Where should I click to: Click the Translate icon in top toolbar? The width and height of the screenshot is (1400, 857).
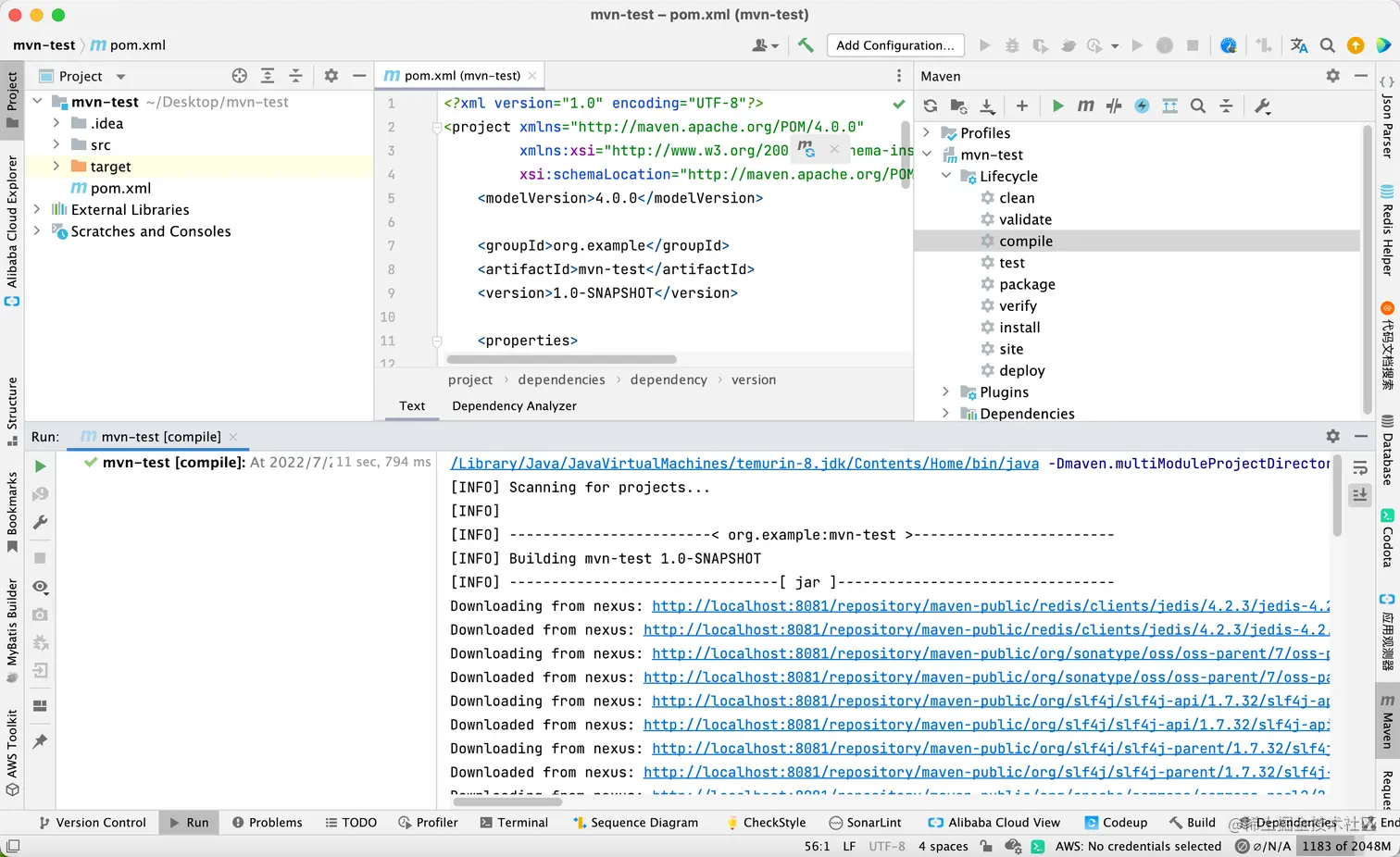click(x=1299, y=44)
